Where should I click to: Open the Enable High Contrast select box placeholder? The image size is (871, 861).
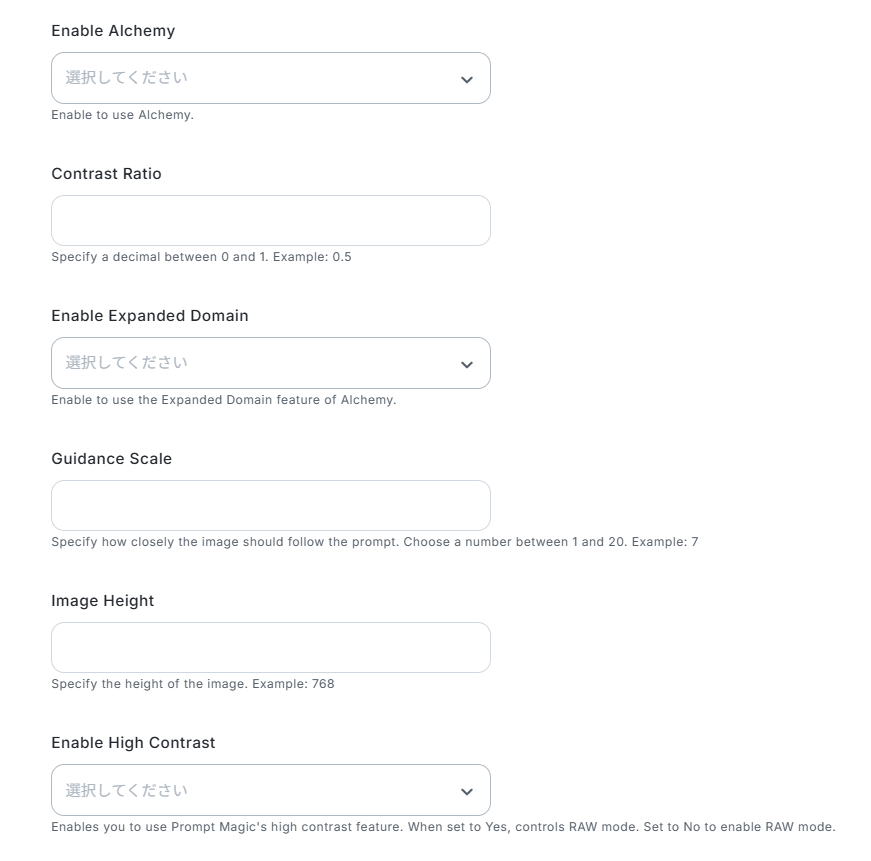coord(127,790)
